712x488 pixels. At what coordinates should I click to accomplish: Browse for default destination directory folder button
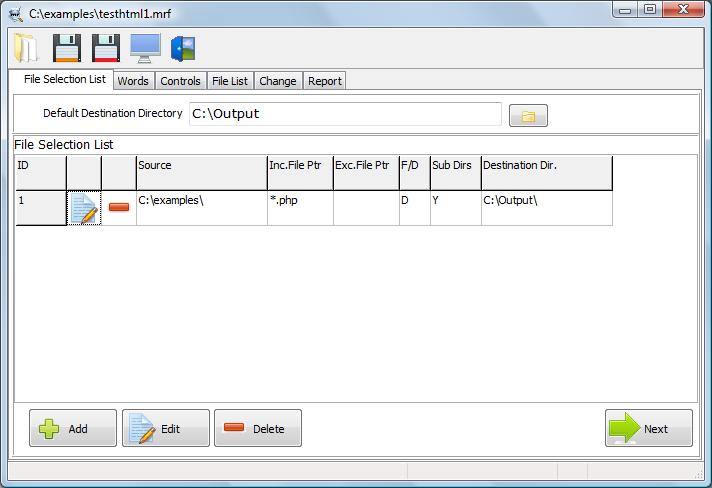[528, 116]
